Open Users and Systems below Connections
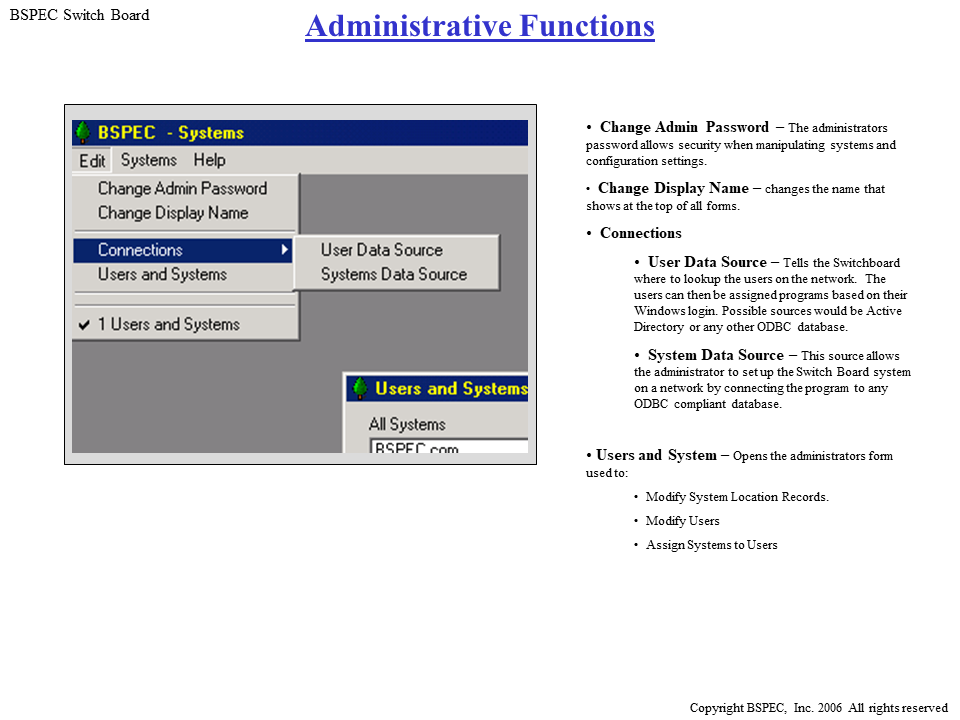Image resolution: width=960 pixels, height=720 pixels. (162, 274)
